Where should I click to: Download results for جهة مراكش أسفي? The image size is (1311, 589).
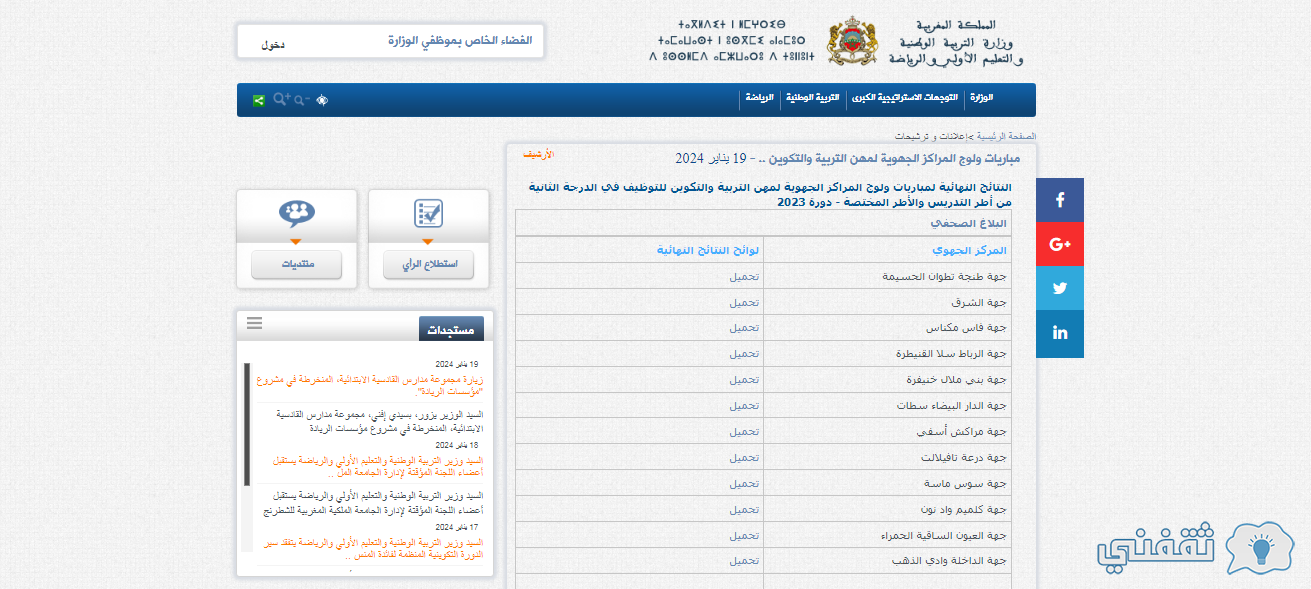click(743, 432)
